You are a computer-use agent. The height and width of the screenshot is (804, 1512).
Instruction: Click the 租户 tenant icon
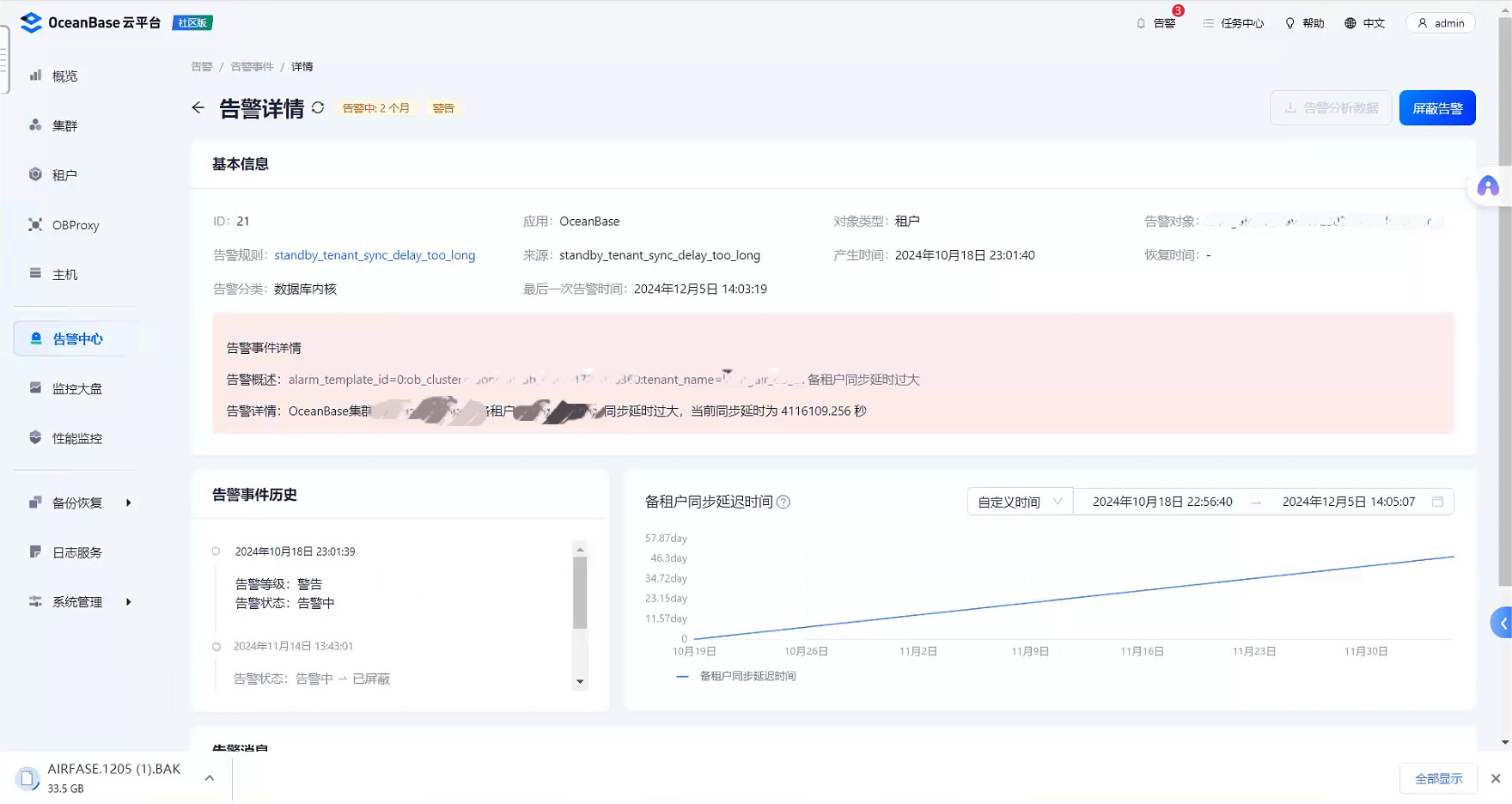[x=35, y=174]
